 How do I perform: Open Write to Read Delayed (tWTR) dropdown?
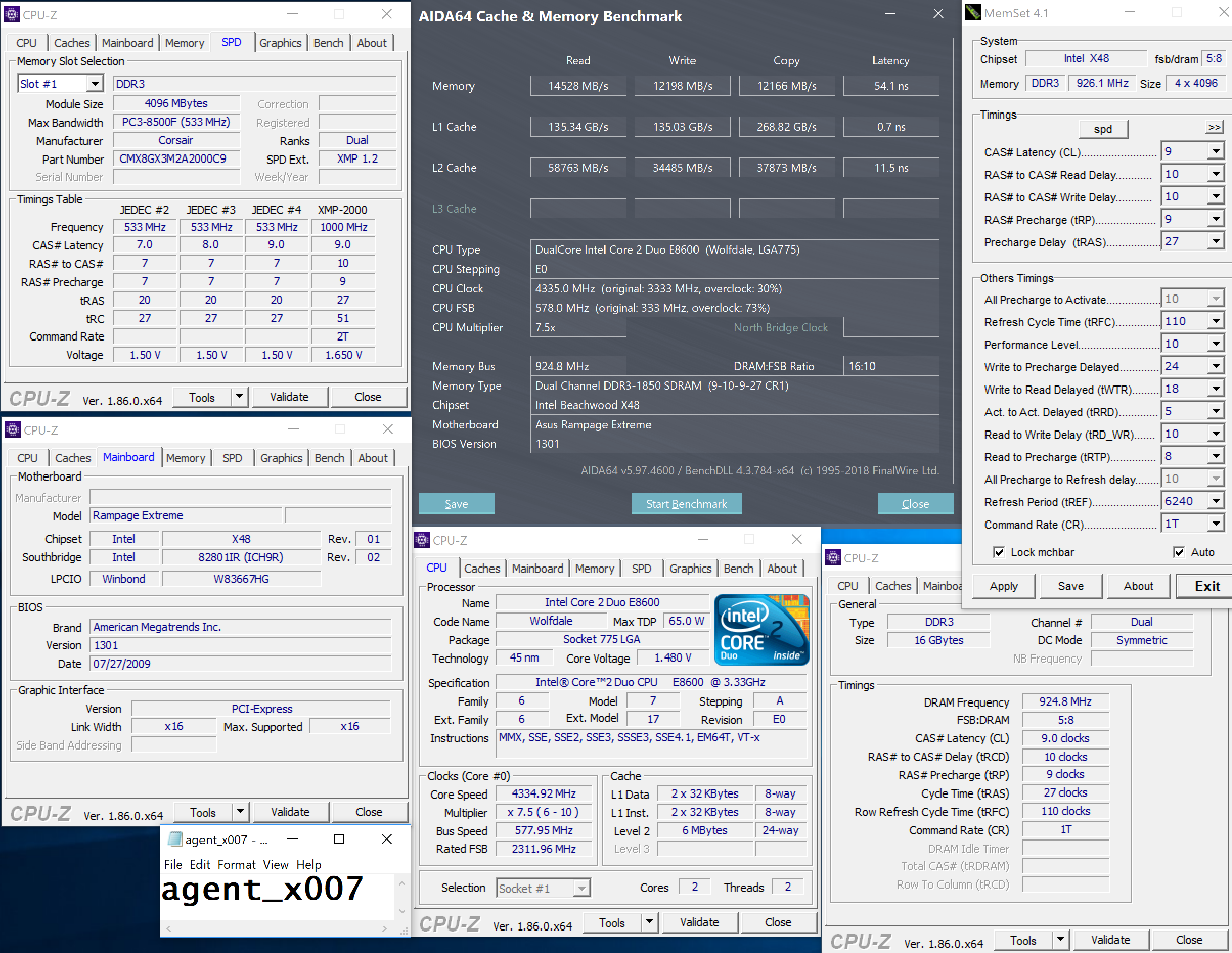coord(1215,389)
